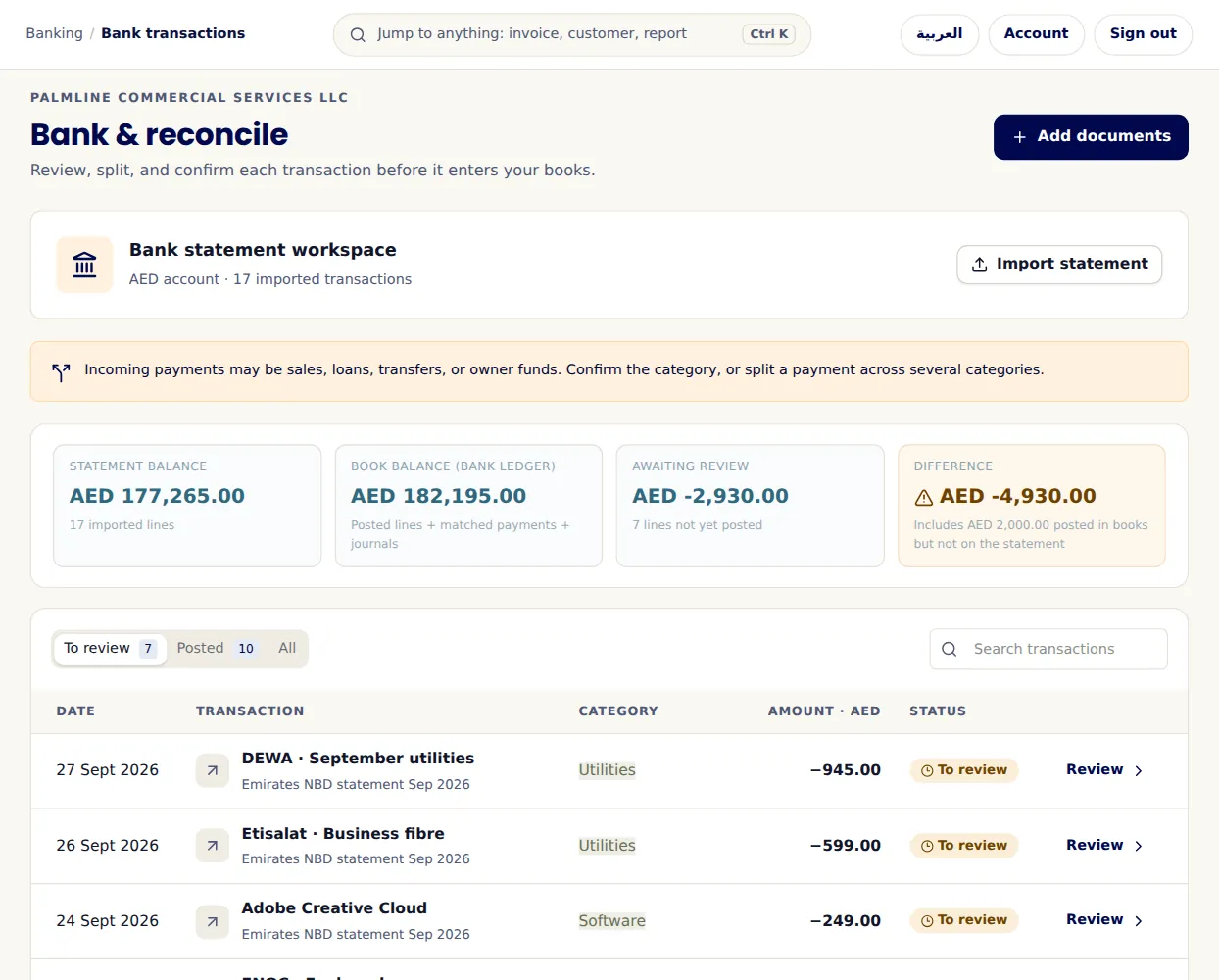Click the date 24 Sept 2026
1219x980 pixels.
(107, 921)
